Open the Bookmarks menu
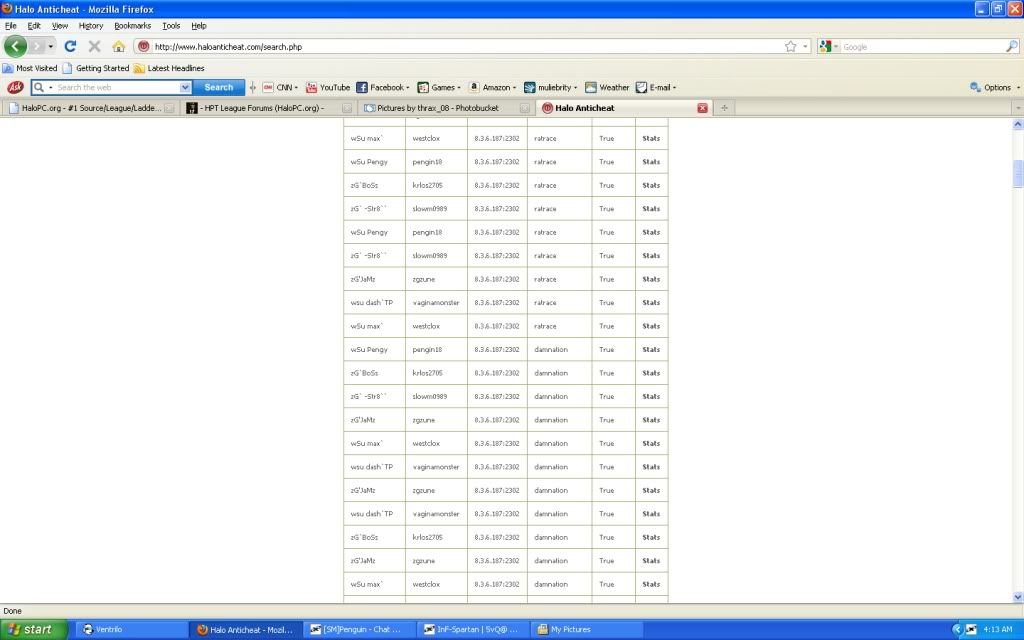Viewport: 1024px width, 640px height. click(132, 25)
